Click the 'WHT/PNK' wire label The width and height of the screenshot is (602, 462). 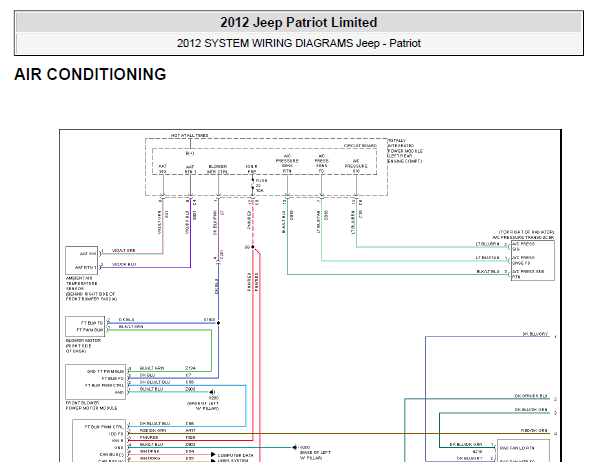[149, 451]
